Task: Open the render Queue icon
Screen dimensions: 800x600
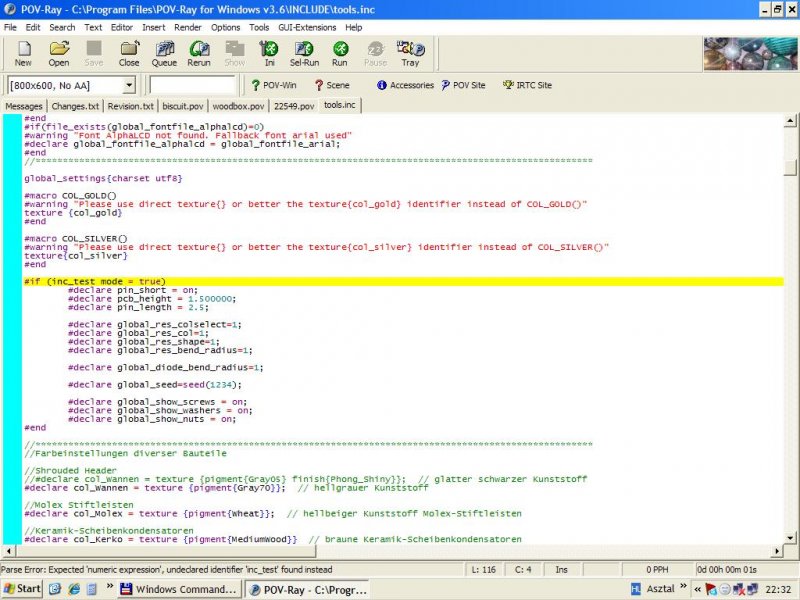Action: point(164,54)
